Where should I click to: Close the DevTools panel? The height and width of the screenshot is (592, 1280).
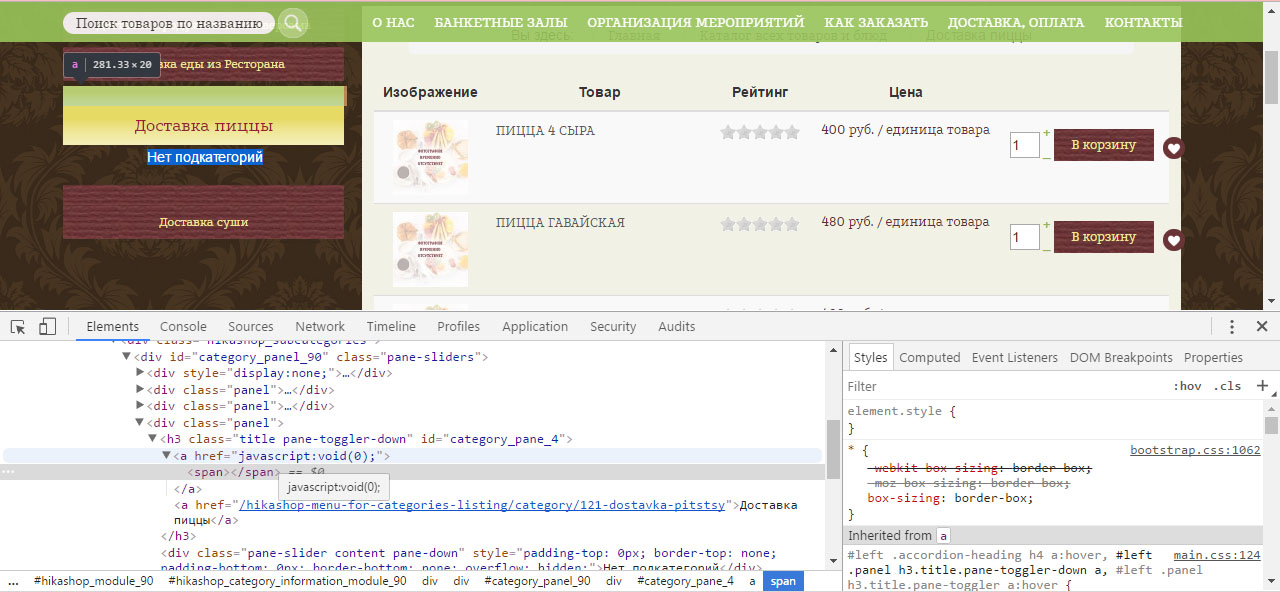1262,327
